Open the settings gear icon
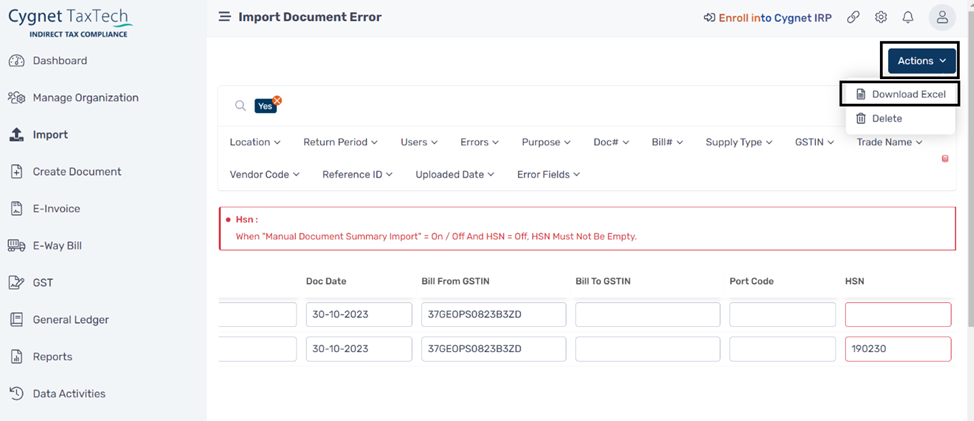This screenshot has width=974, height=421. click(x=880, y=17)
